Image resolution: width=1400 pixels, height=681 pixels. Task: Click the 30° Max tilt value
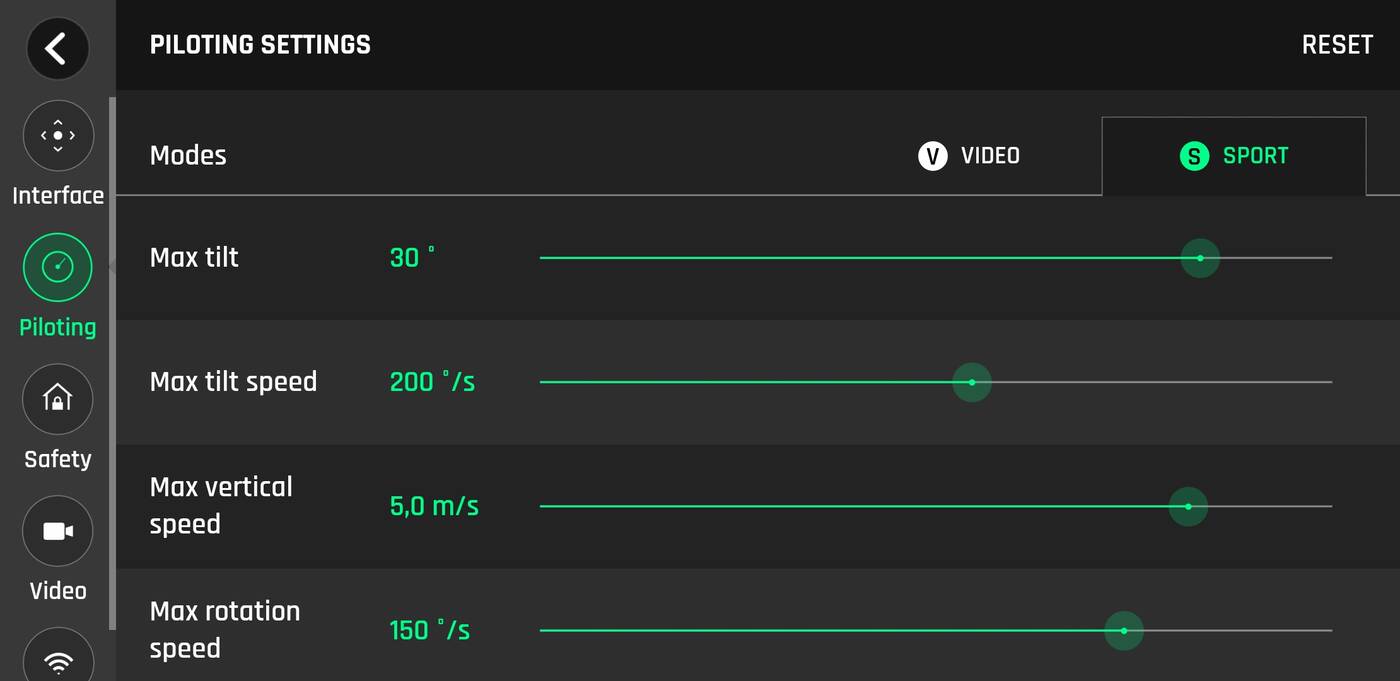pyautogui.click(x=412, y=258)
